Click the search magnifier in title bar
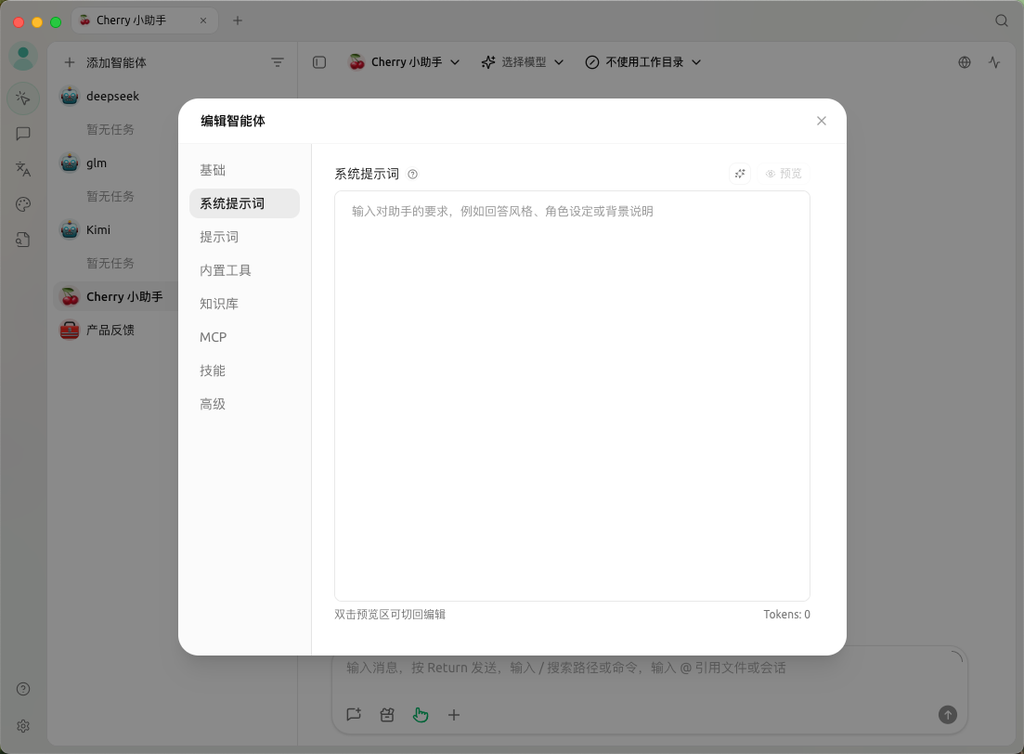 tap(1001, 20)
